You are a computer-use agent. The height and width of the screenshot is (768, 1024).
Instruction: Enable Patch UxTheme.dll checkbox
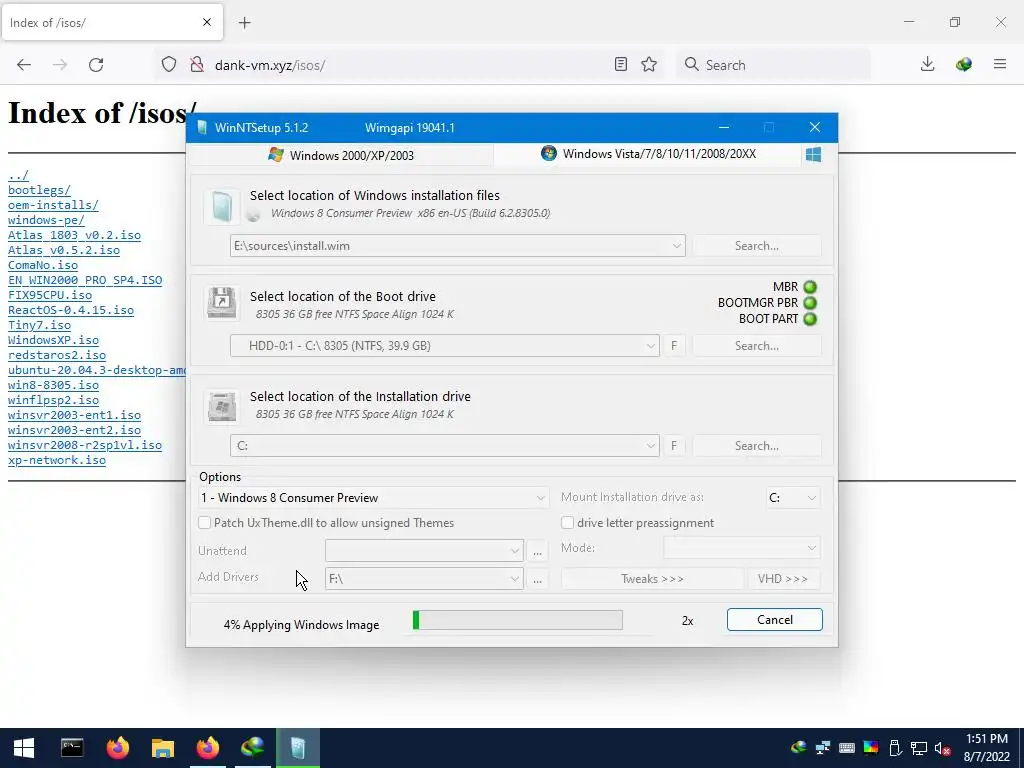pyautogui.click(x=204, y=522)
